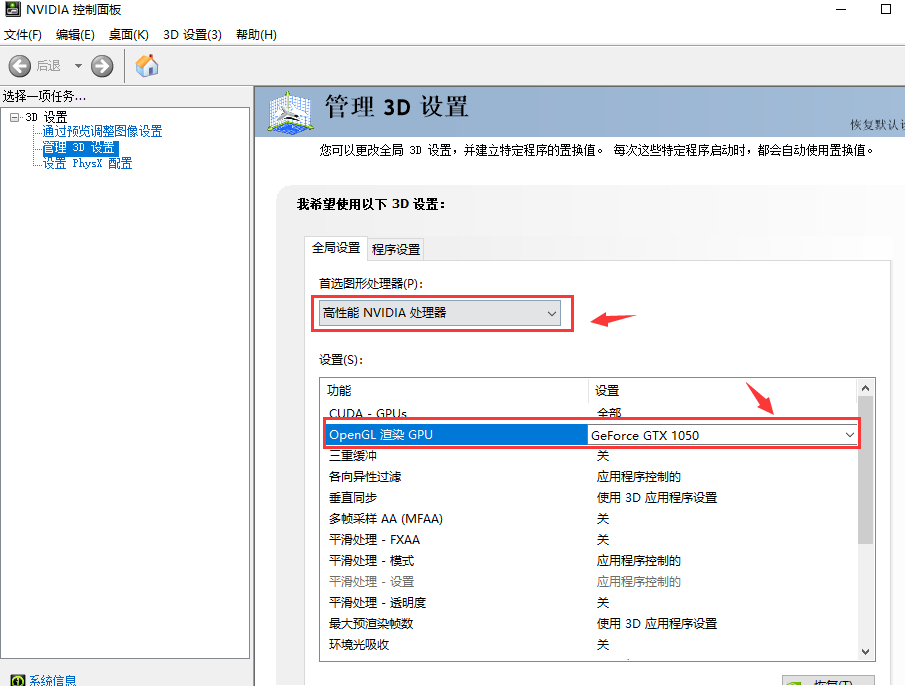Viewport: 905px width, 686px height.
Task: Open the 桌面(K) menu
Action: pyautogui.click(x=129, y=35)
